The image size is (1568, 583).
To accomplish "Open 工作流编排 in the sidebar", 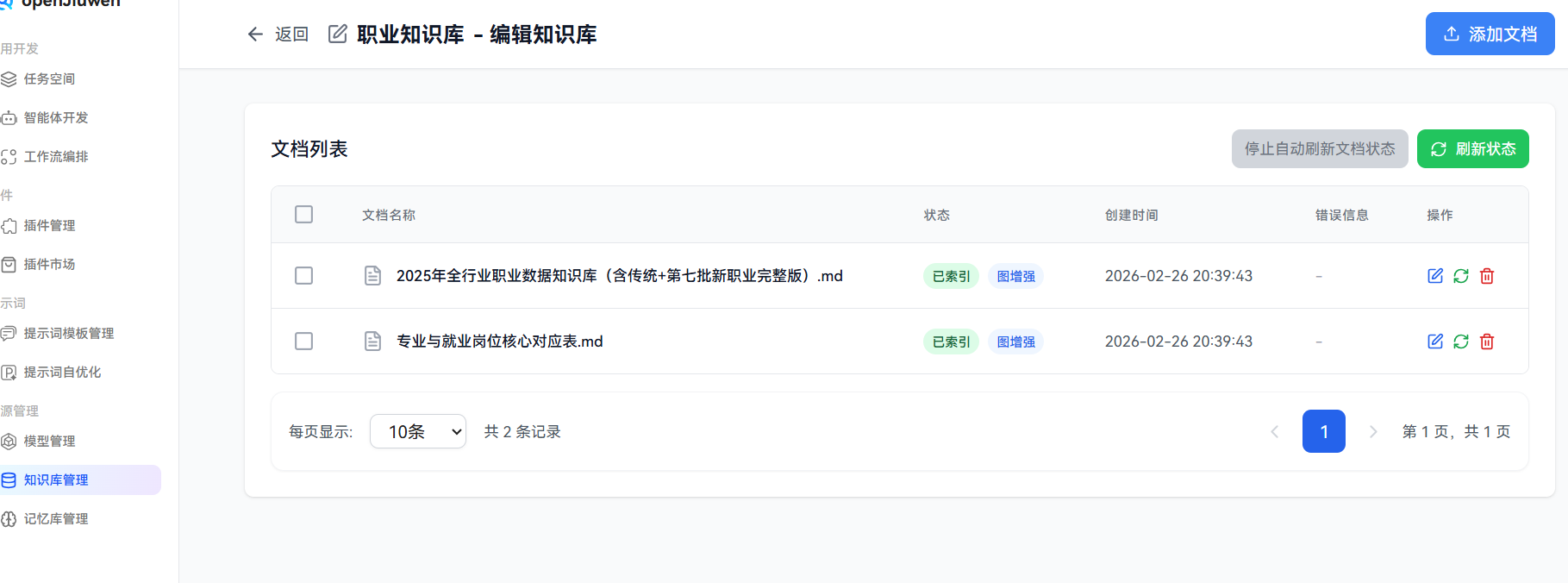I will click(56, 157).
